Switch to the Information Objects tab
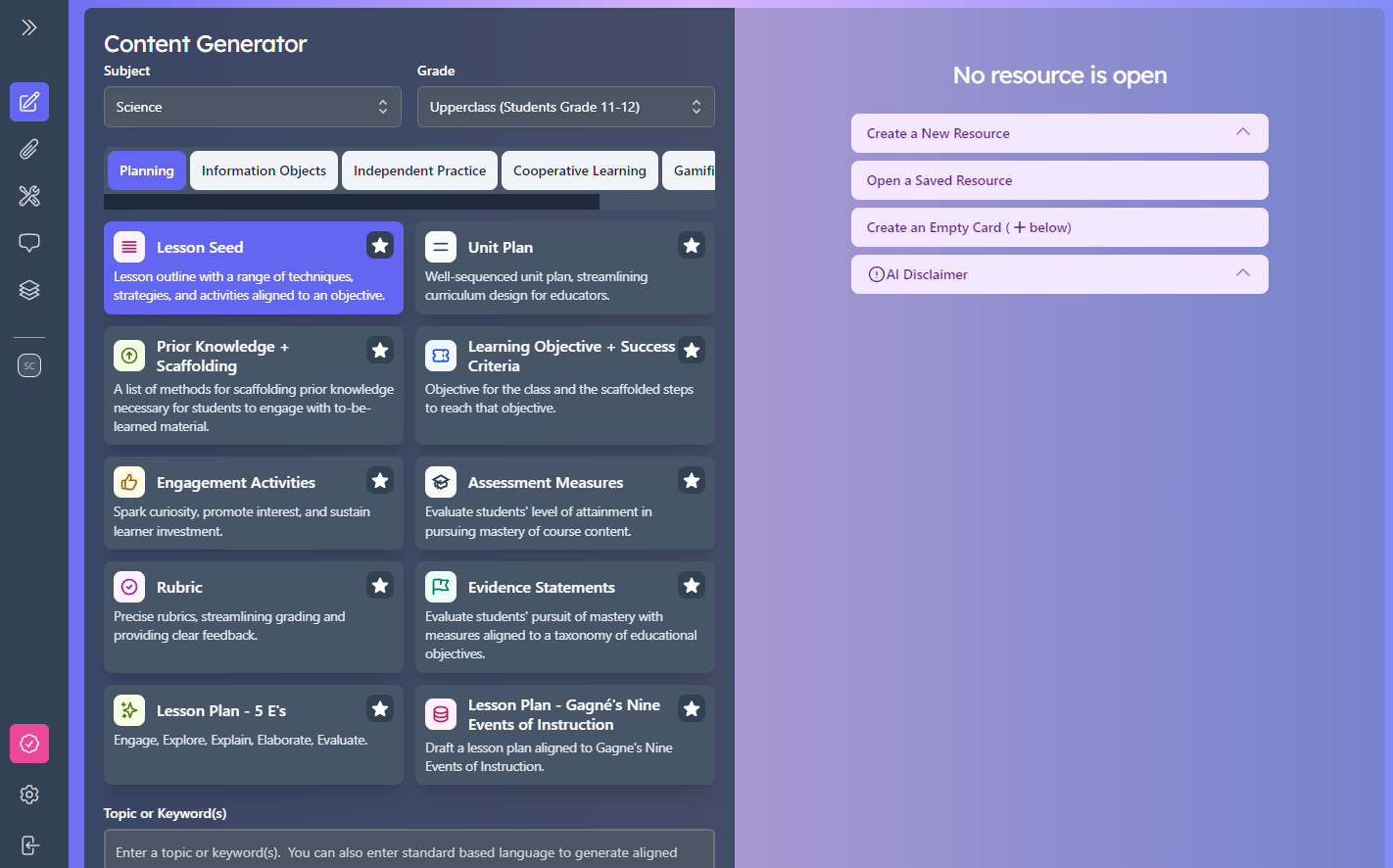The image size is (1393, 868). pyautogui.click(x=264, y=170)
